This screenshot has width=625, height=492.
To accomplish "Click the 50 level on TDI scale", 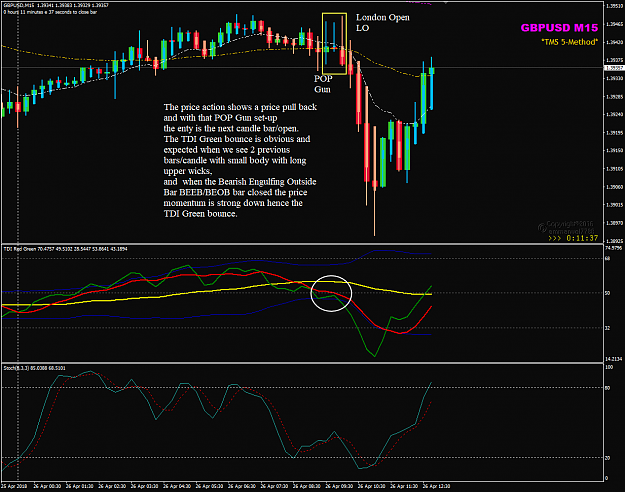I will coord(608,293).
